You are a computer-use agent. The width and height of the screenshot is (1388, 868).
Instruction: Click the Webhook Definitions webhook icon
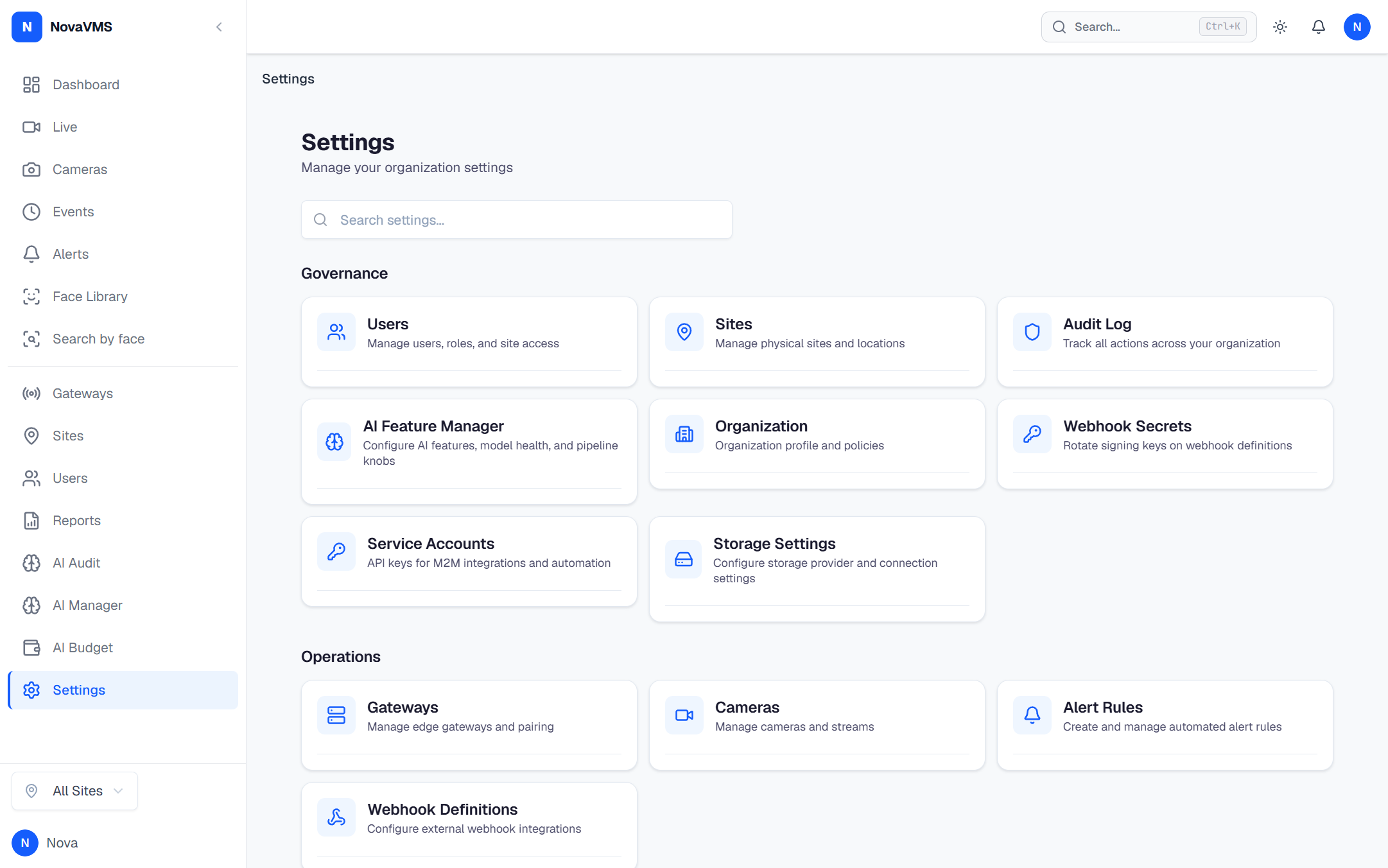point(336,817)
